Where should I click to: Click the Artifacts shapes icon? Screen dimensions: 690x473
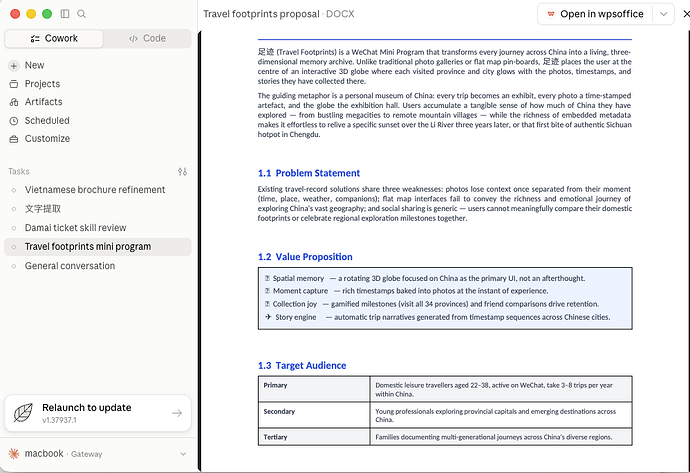[x=14, y=102]
